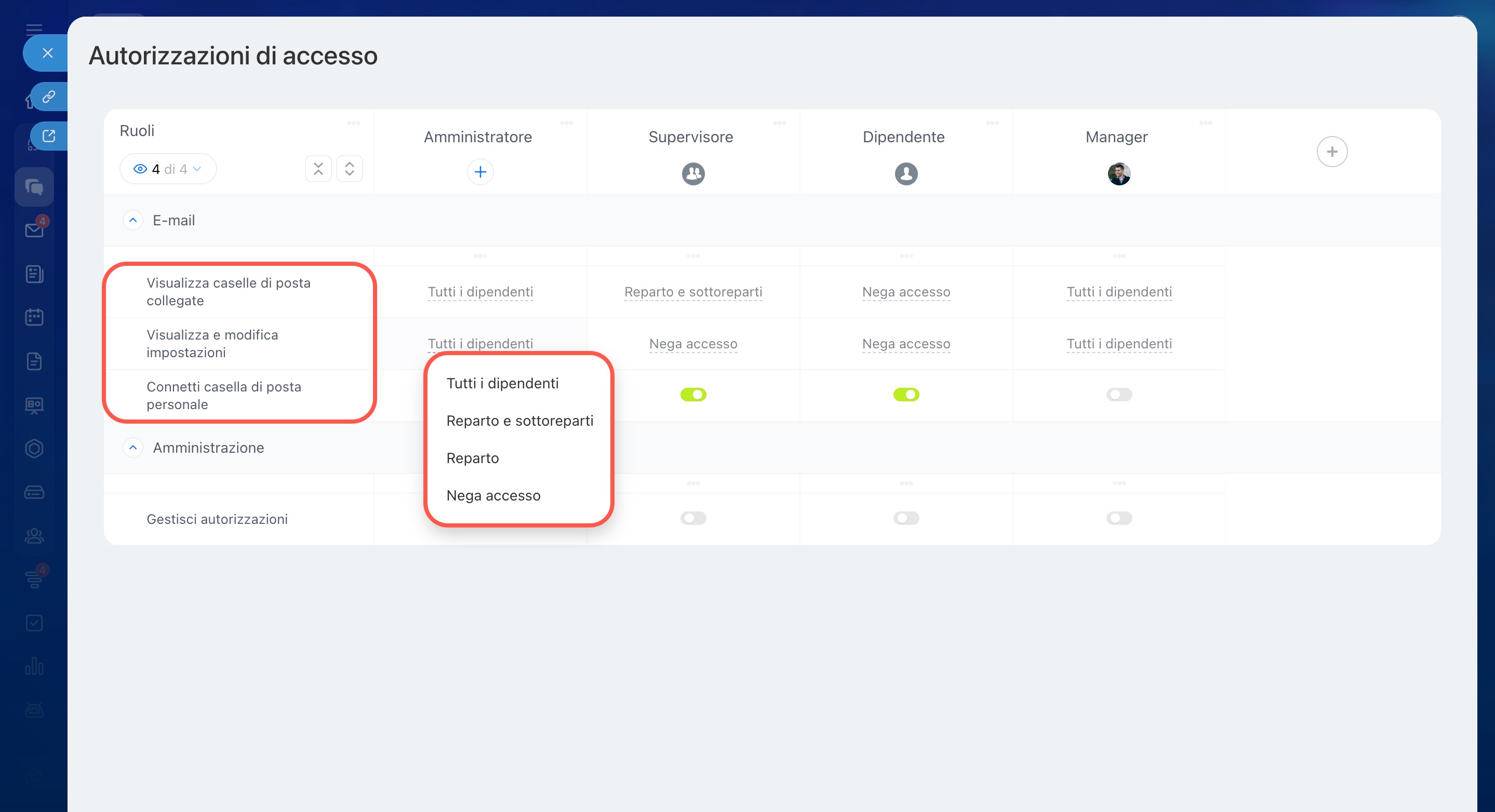Open page in new window icon
The image size is (1495, 812).
(x=49, y=136)
